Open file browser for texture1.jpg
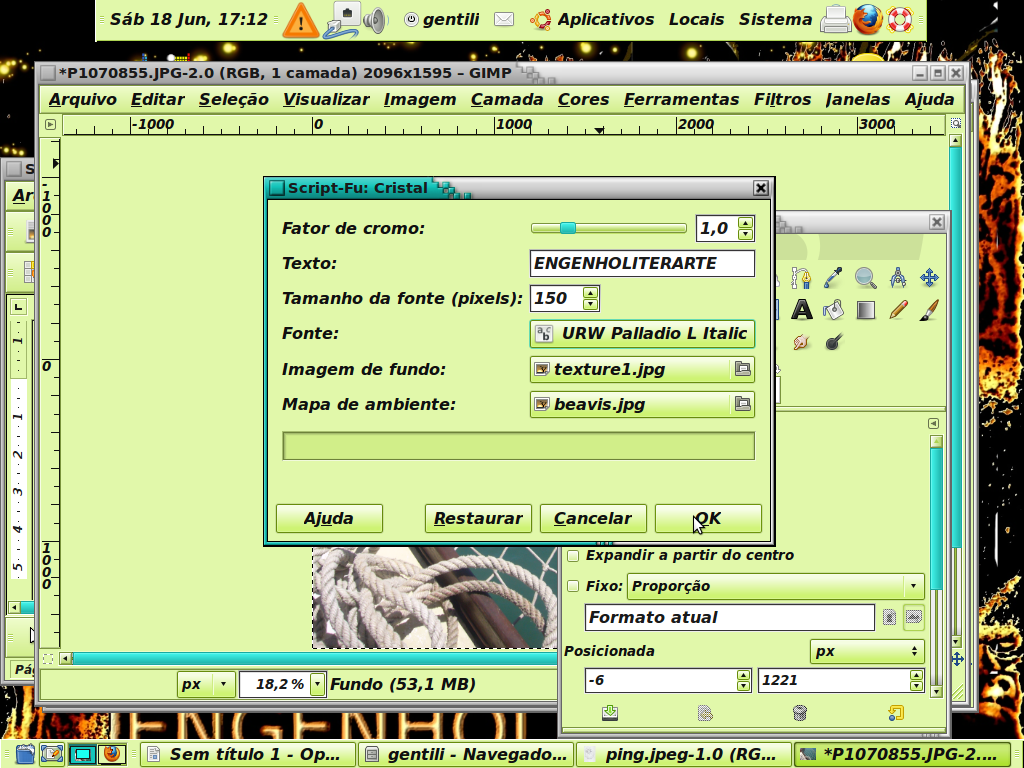1024x768 pixels. coord(743,369)
